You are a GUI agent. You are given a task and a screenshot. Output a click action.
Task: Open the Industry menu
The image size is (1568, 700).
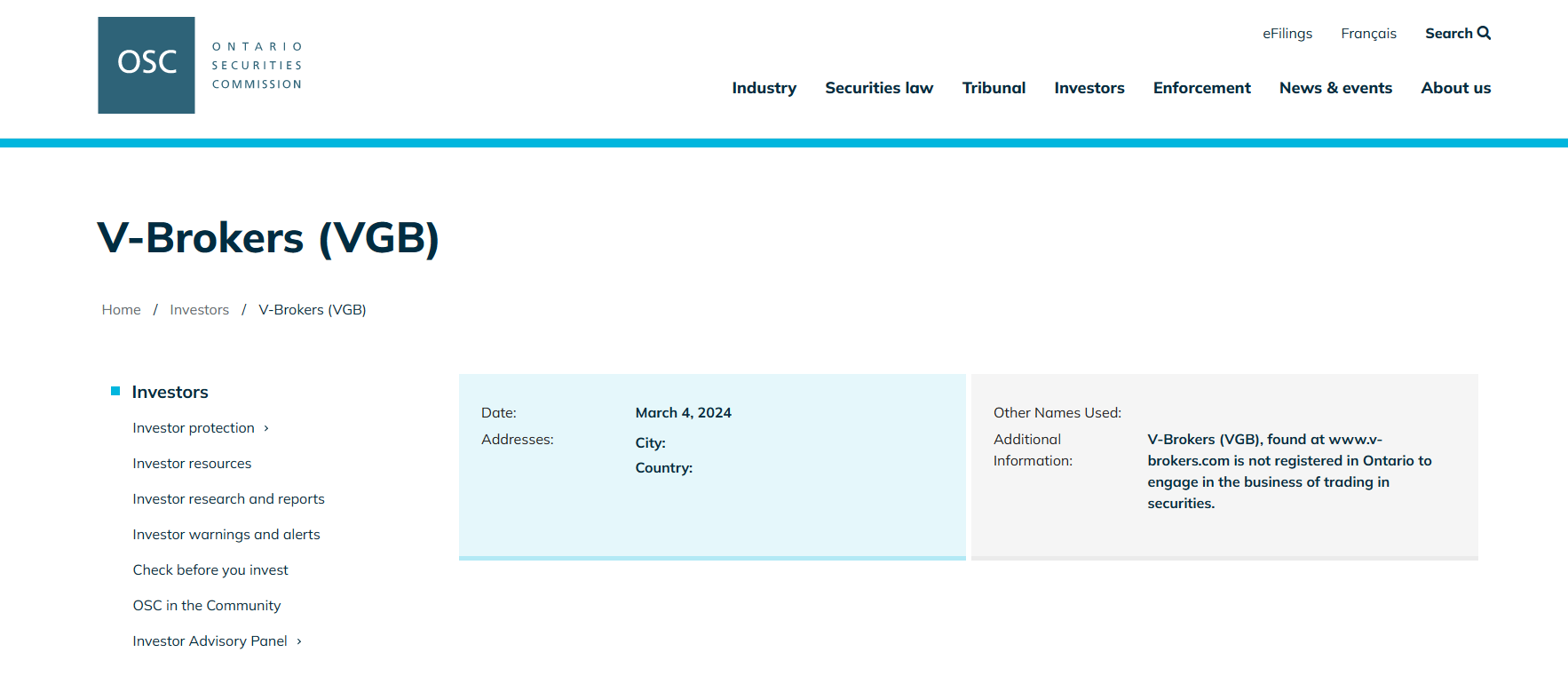pyautogui.click(x=764, y=88)
